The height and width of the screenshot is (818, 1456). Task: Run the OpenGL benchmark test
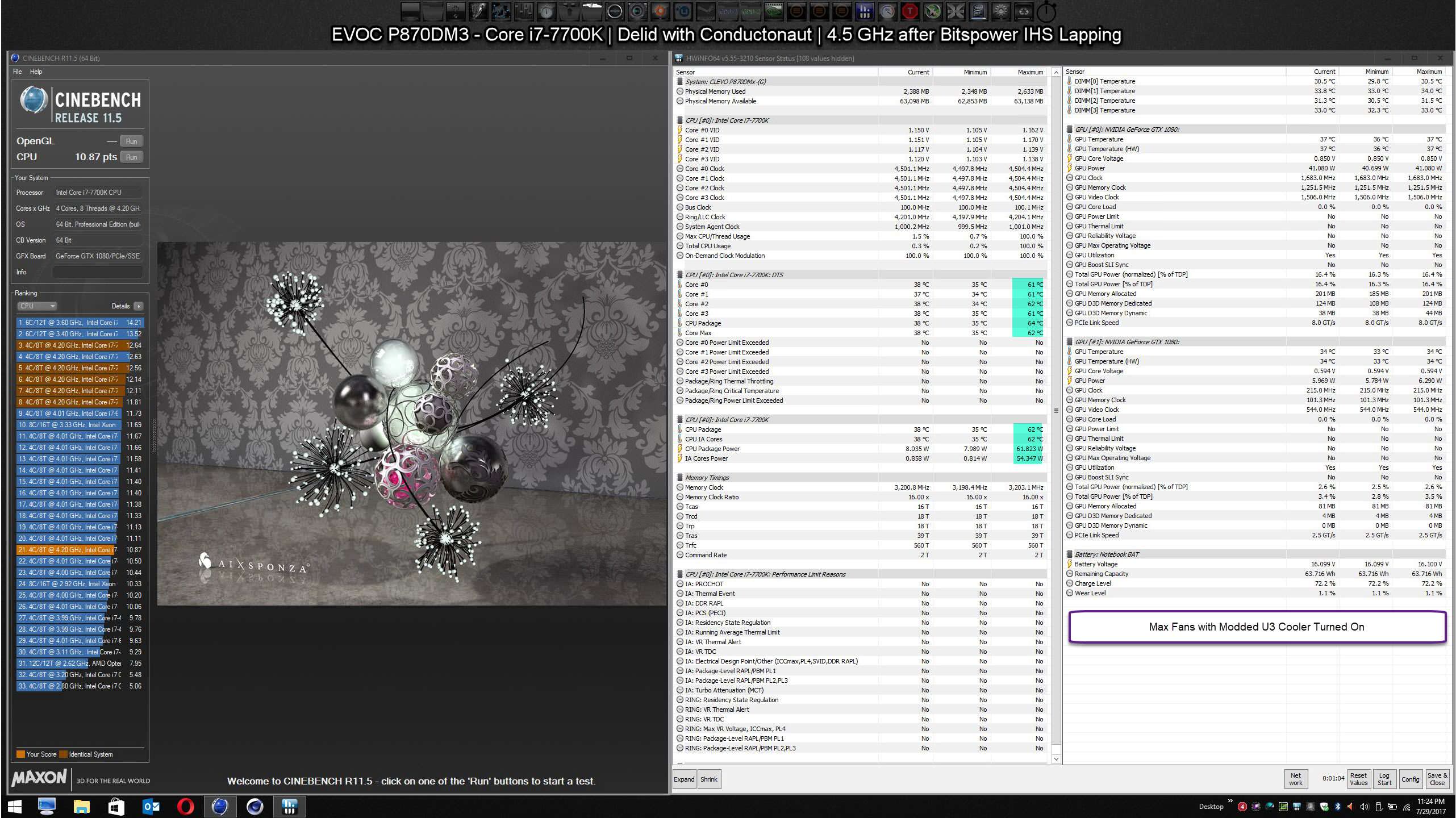(x=131, y=141)
